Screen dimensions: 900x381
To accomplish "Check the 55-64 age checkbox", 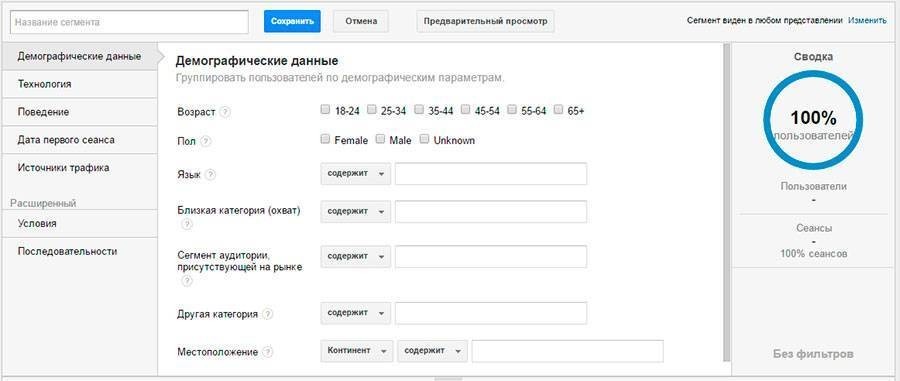I will [512, 110].
